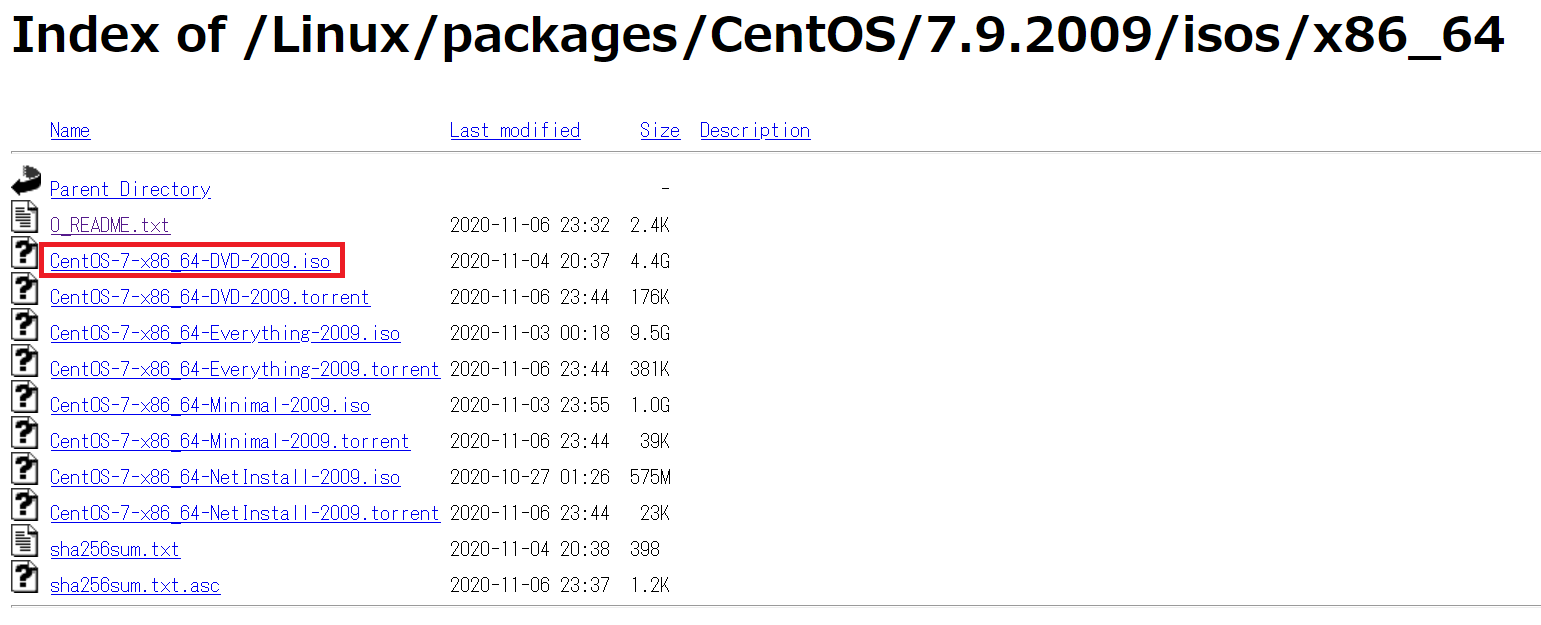
Task: Open the 0_README.txt file
Action: [109, 225]
